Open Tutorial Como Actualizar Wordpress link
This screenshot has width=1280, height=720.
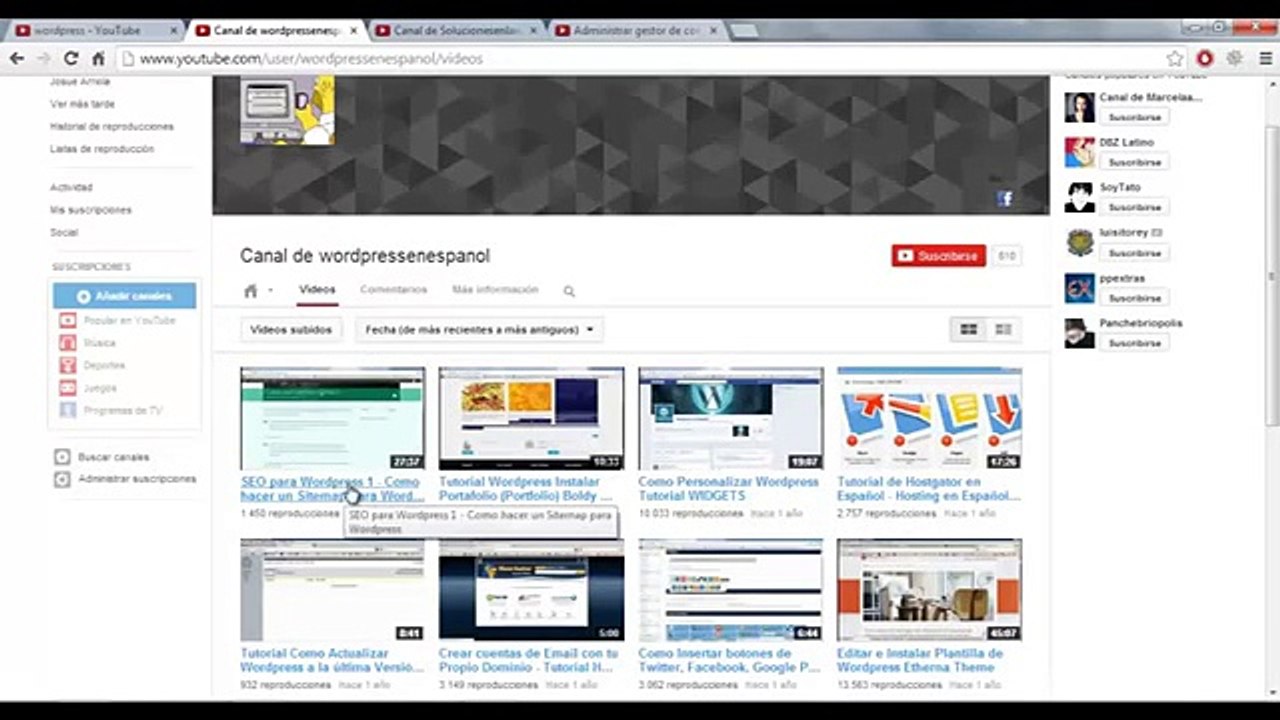click(x=332, y=660)
